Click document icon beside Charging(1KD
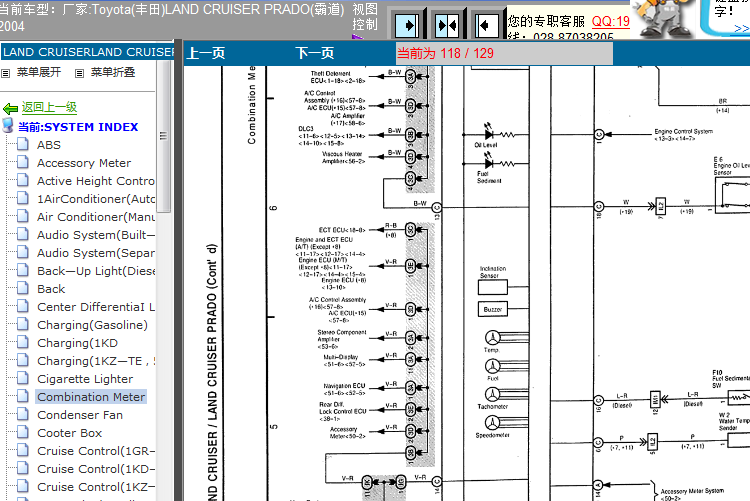 23,342
